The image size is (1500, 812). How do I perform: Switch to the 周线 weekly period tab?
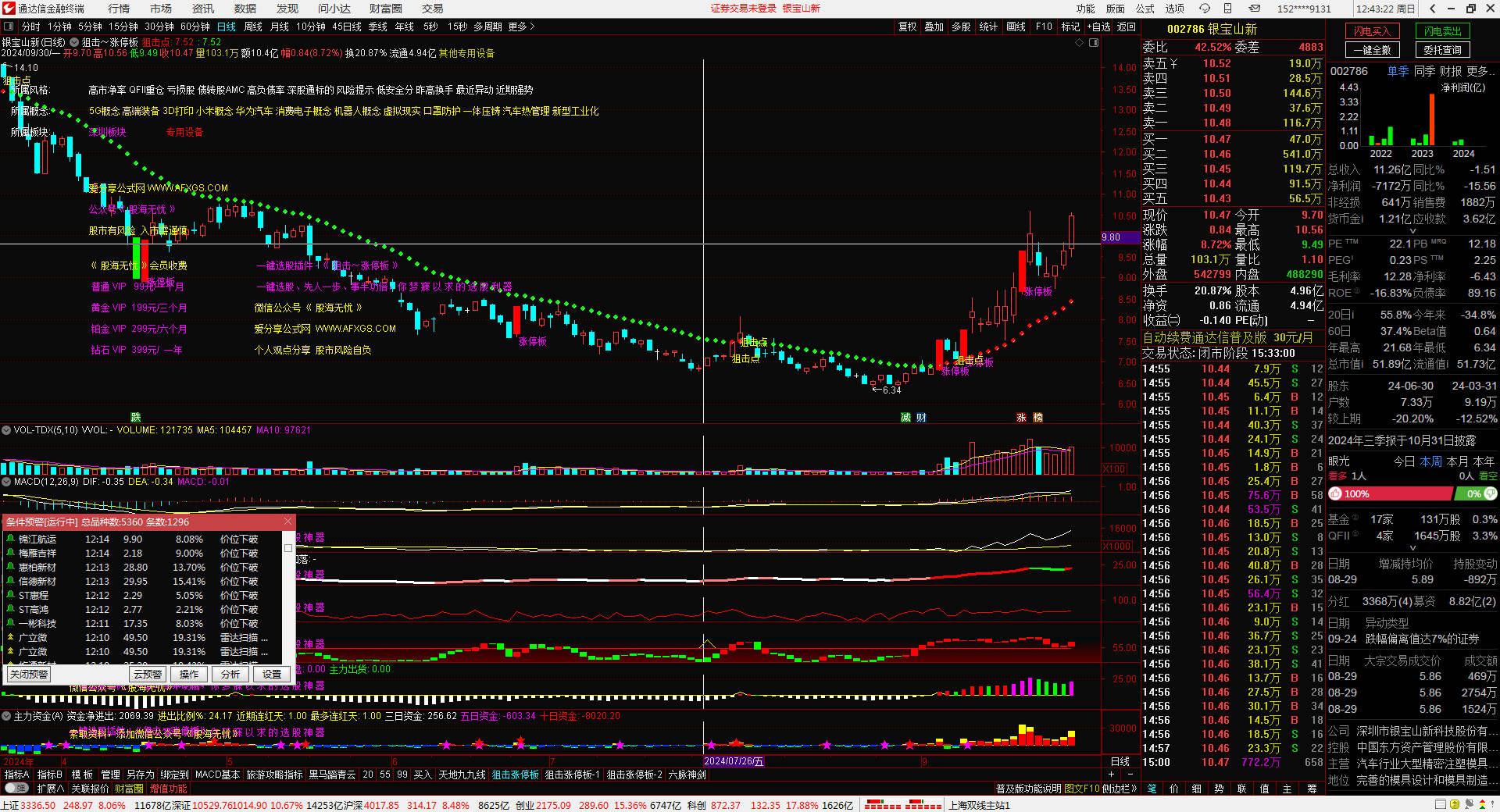[x=253, y=27]
